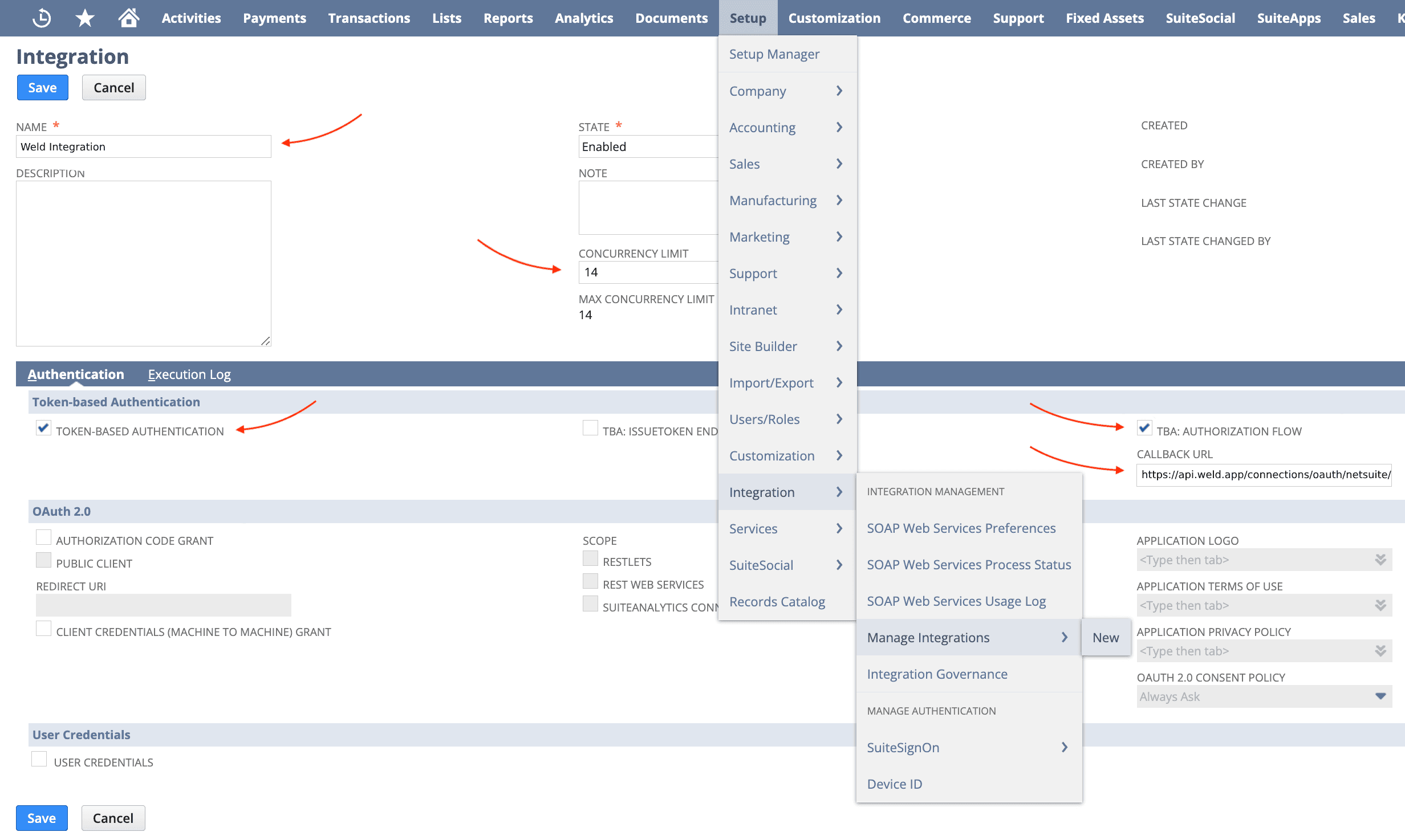The height and width of the screenshot is (840, 1405).
Task: Click the Name input field
Action: point(144,147)
